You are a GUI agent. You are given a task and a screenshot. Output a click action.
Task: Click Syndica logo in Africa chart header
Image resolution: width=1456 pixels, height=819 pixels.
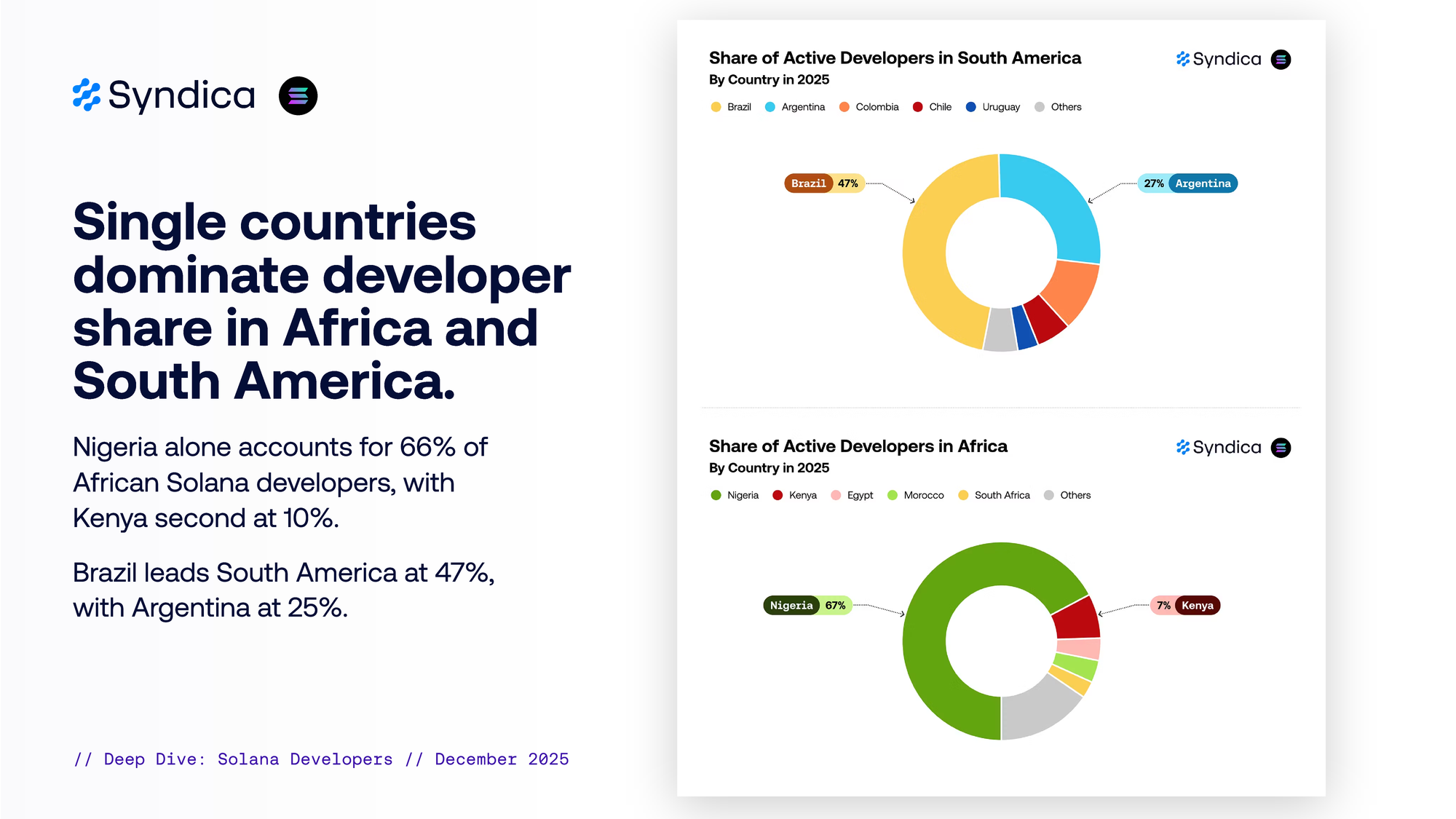pyautogui.click(x=1219, y=448)
